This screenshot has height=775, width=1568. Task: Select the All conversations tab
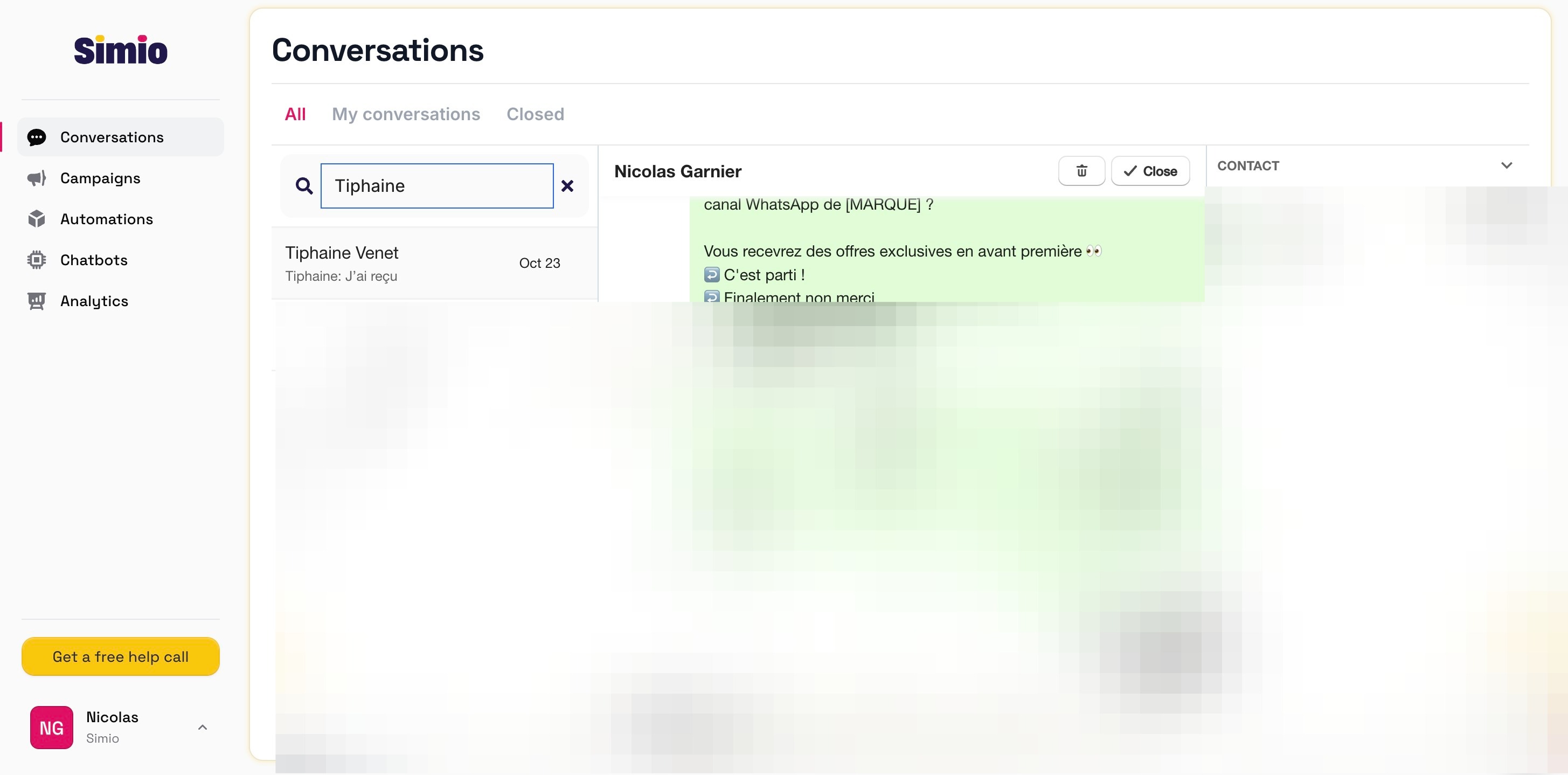(295, 114)
